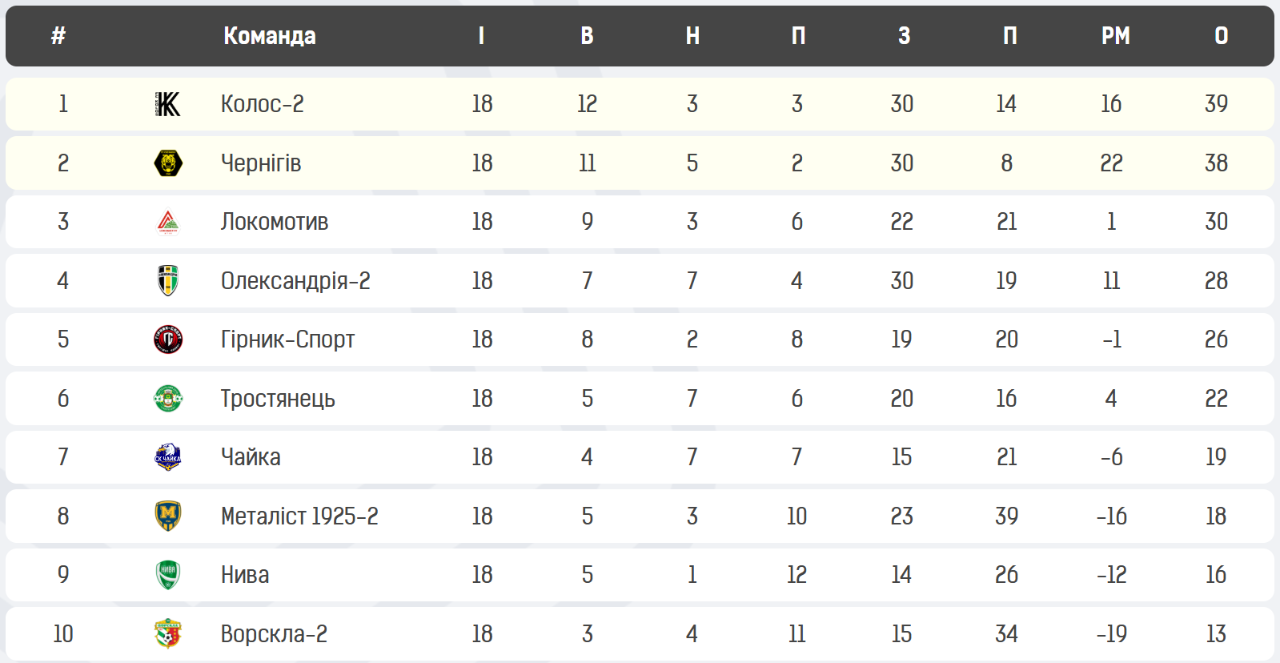Click the Тростянець green logo
Viewport: 1280px width, 663px height.
pos(168,399)
